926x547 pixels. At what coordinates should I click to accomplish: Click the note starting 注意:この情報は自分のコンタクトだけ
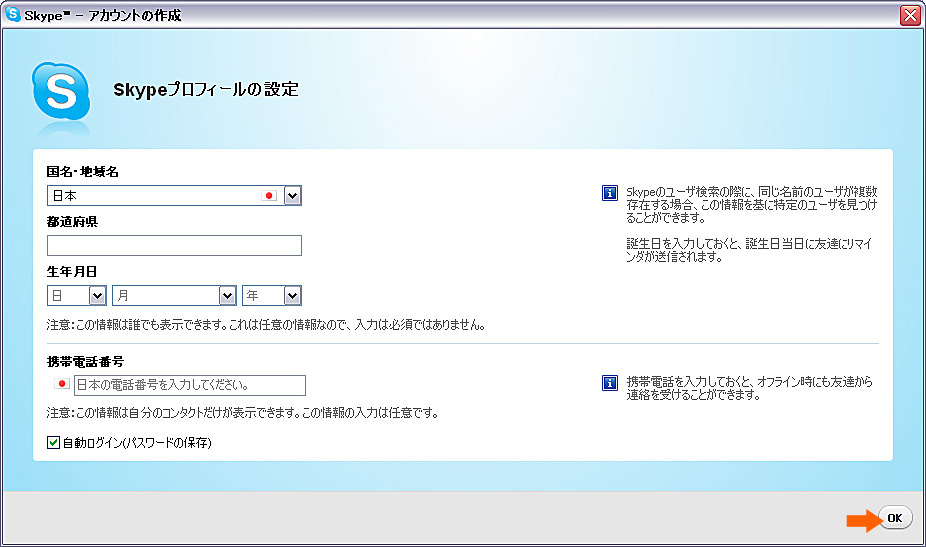[x=243, y=413]
